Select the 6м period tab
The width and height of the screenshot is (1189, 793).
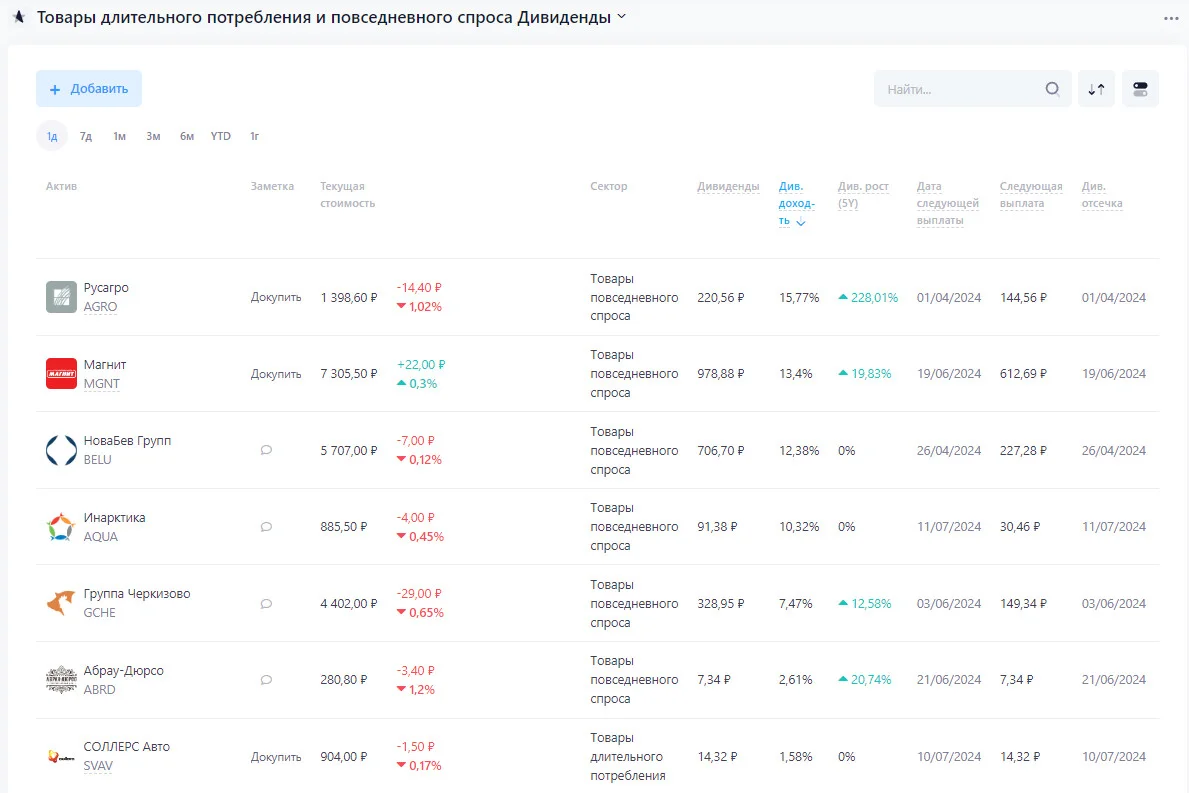(x=187, y=136)
